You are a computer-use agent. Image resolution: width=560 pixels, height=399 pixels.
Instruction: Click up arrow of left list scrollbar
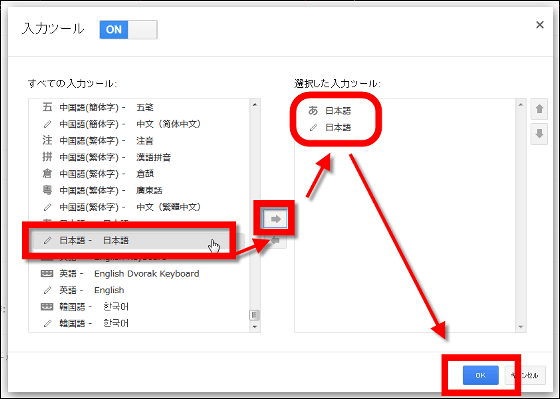(255, 105)
